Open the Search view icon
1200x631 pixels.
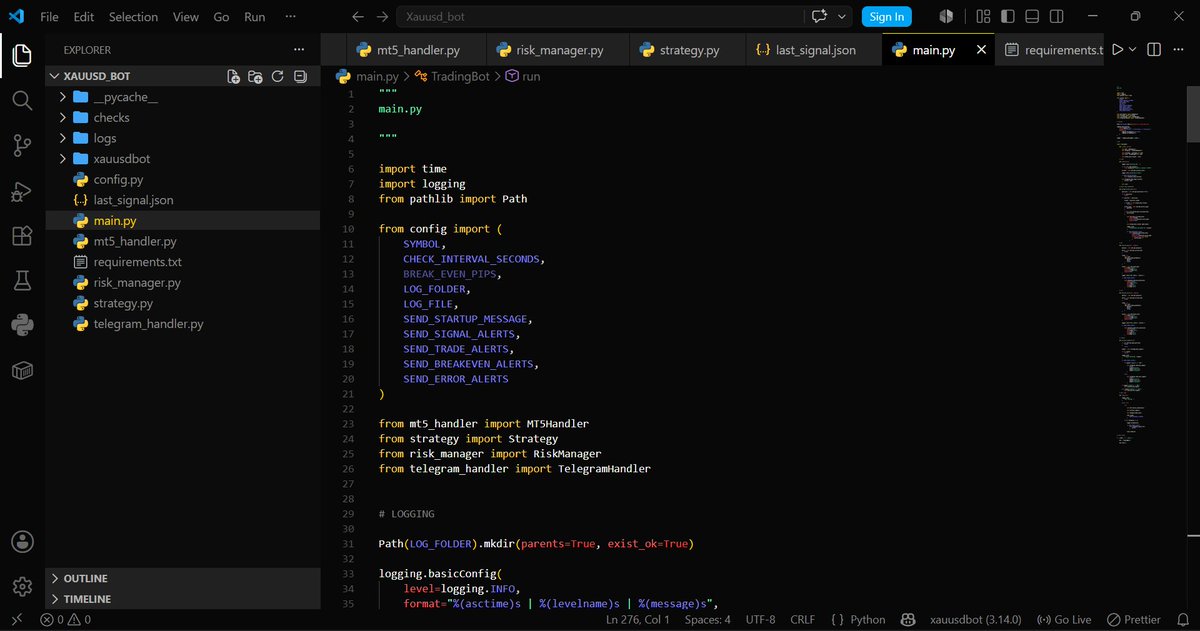coord(22,100)
